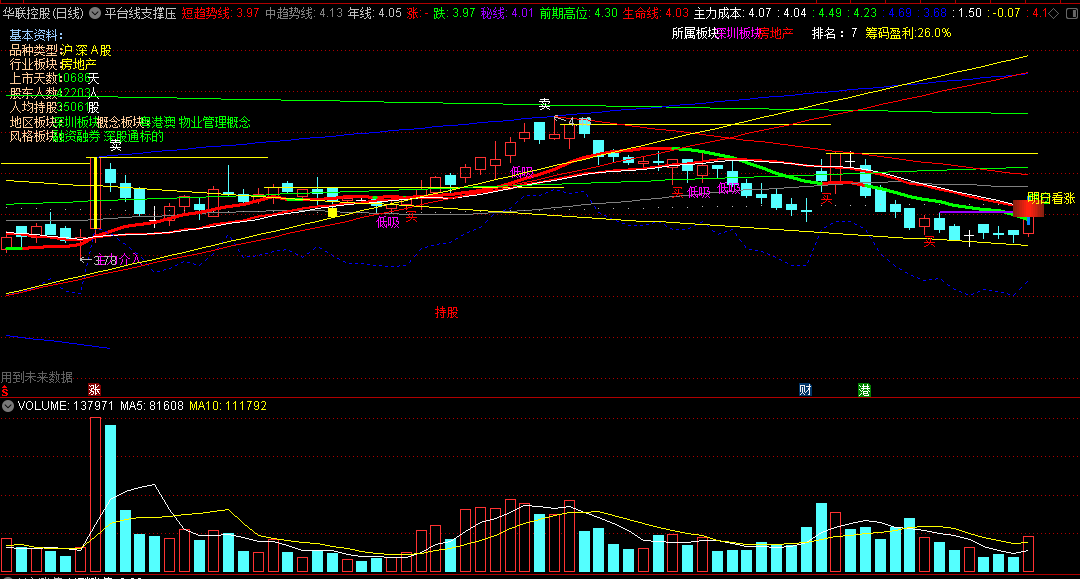Click the 融资融券 style tag
This screenshot has width=1080, height=579.
[x=76, y=136]
